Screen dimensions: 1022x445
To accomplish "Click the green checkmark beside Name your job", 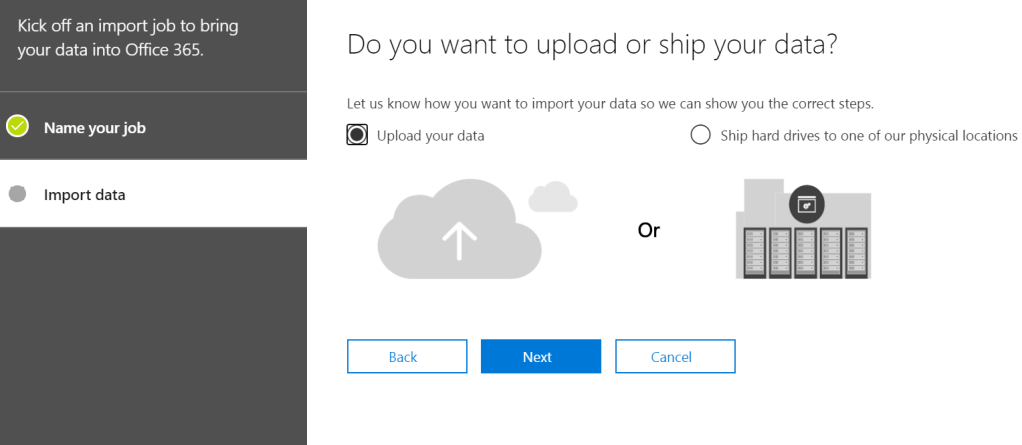I will pyautogui.click(x=17, y=127).
